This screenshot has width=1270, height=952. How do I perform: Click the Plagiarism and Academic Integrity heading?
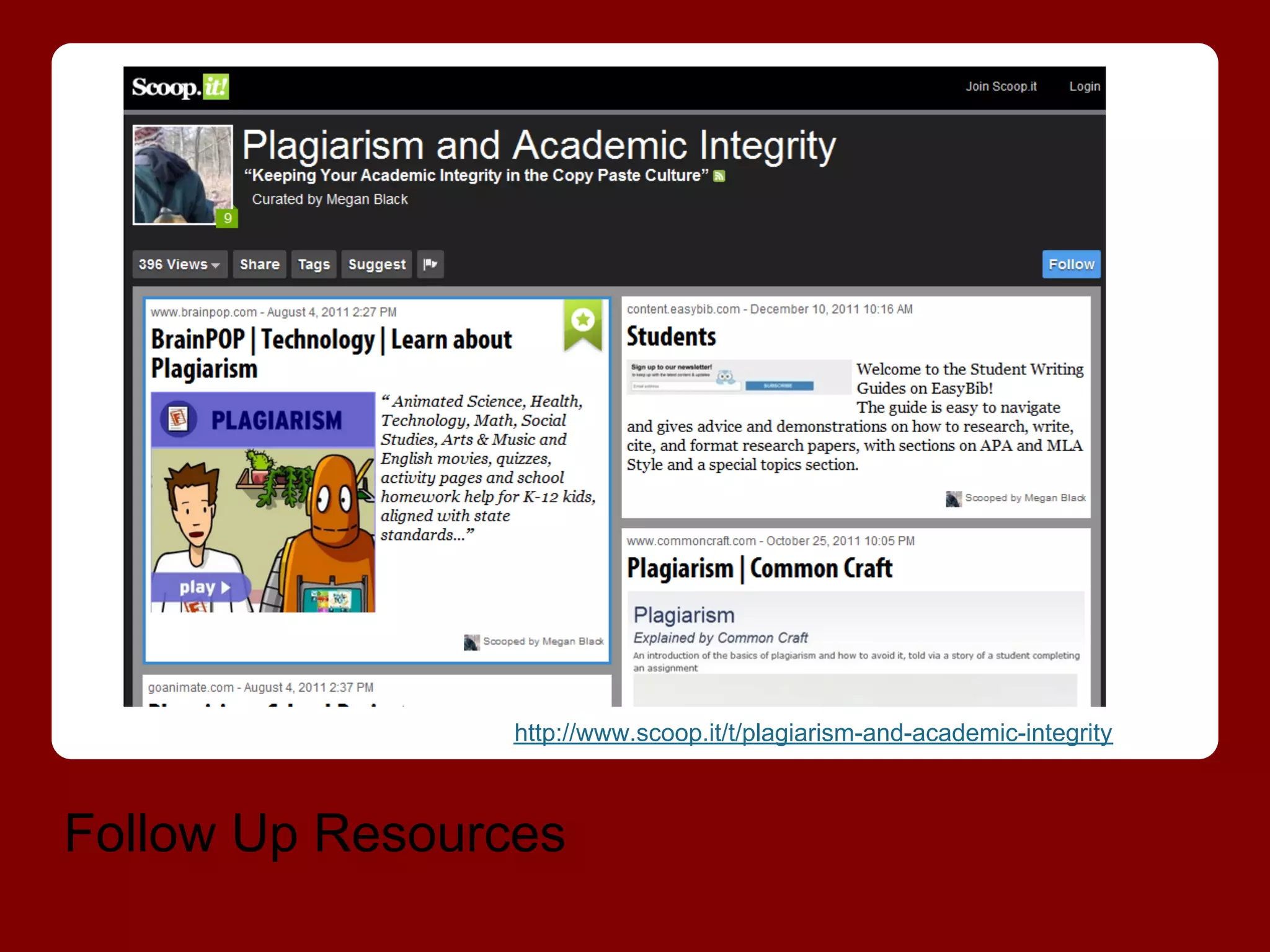pyautogui.click(x=539, y=146)
